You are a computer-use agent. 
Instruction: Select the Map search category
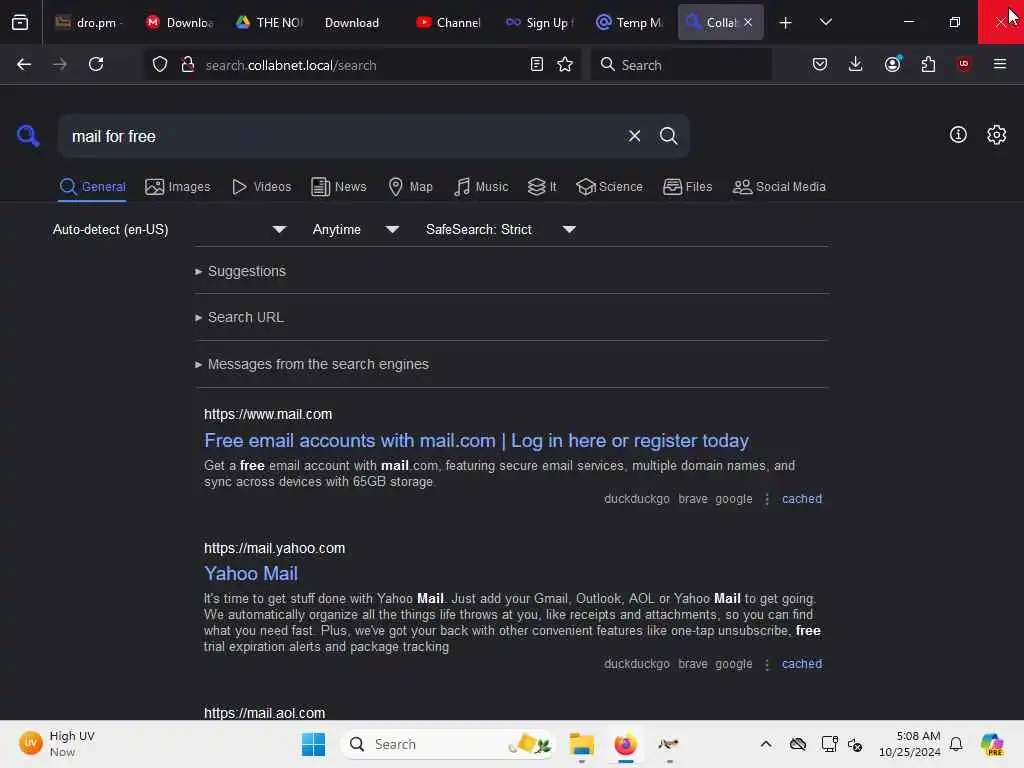point(410,187)
